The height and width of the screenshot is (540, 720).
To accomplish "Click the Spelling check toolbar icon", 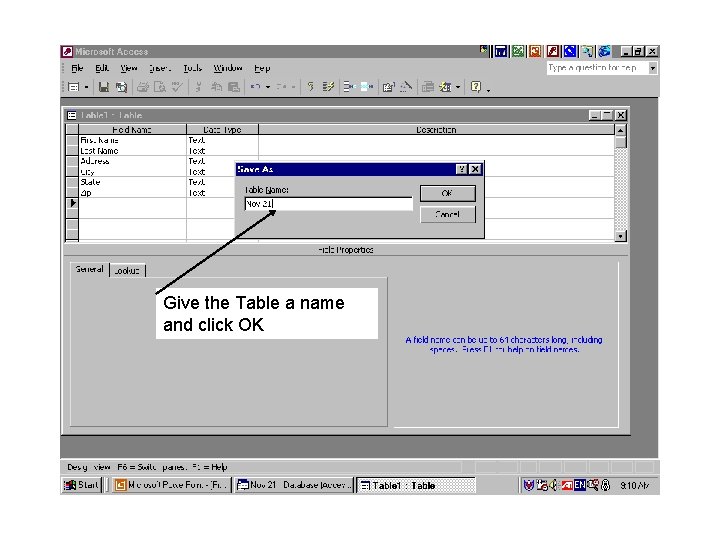I will tap(177, 87).
